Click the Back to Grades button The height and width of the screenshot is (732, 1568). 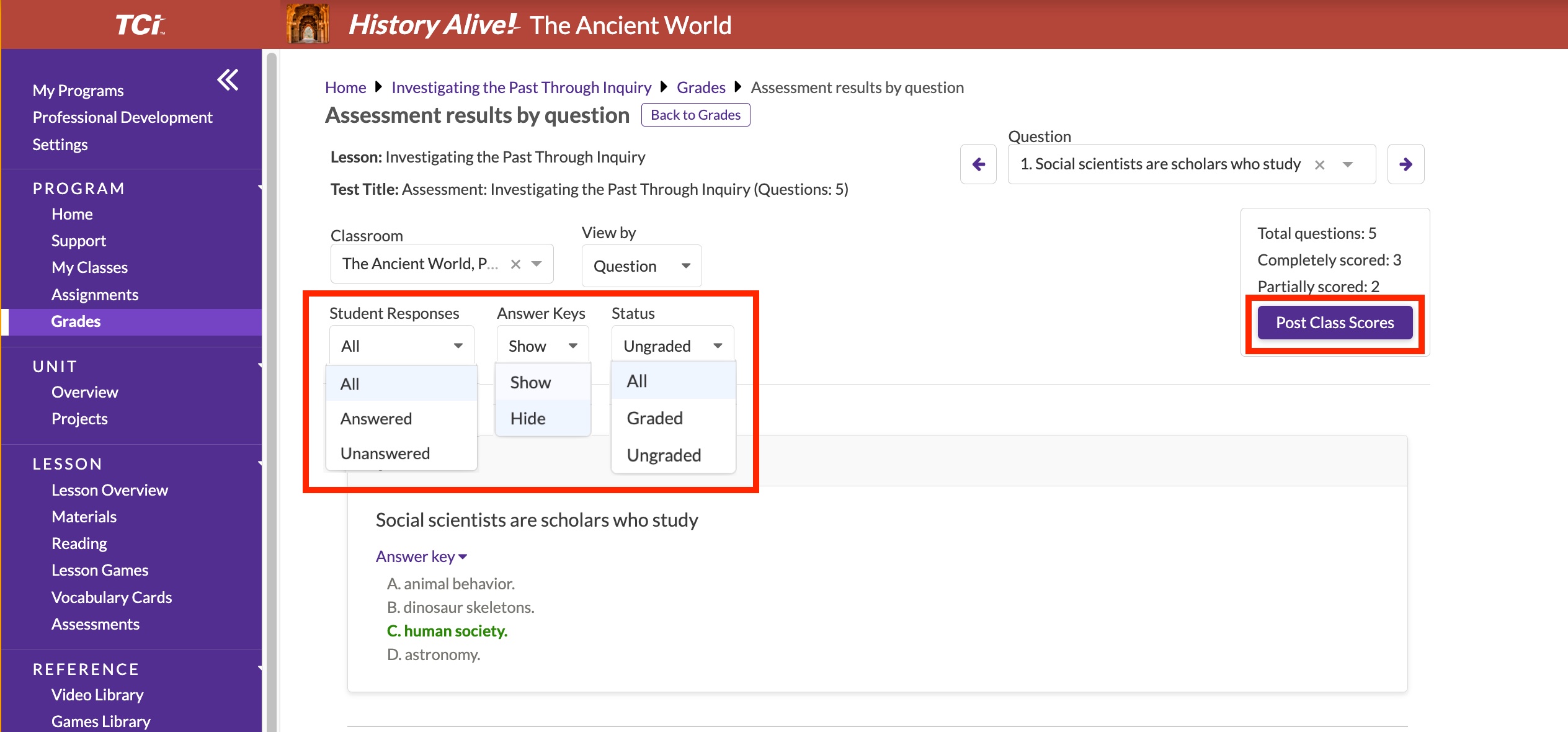[695, 115]
